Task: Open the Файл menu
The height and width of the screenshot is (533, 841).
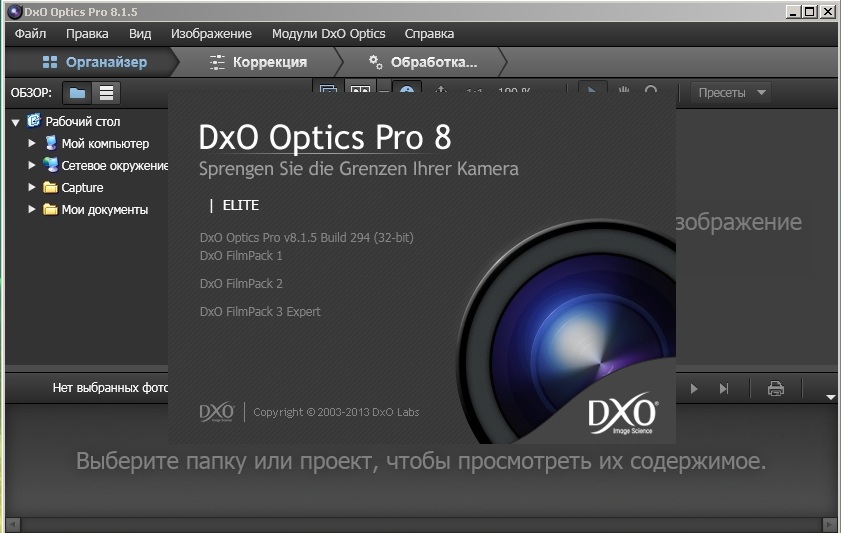Action: point(30,34)
